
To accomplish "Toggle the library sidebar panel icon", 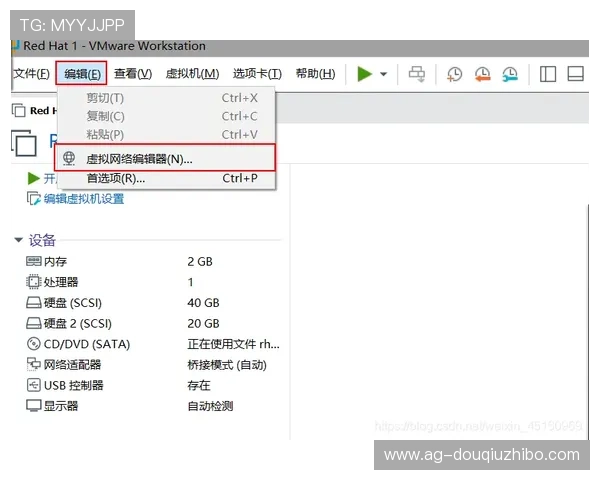I will (548, 73).
